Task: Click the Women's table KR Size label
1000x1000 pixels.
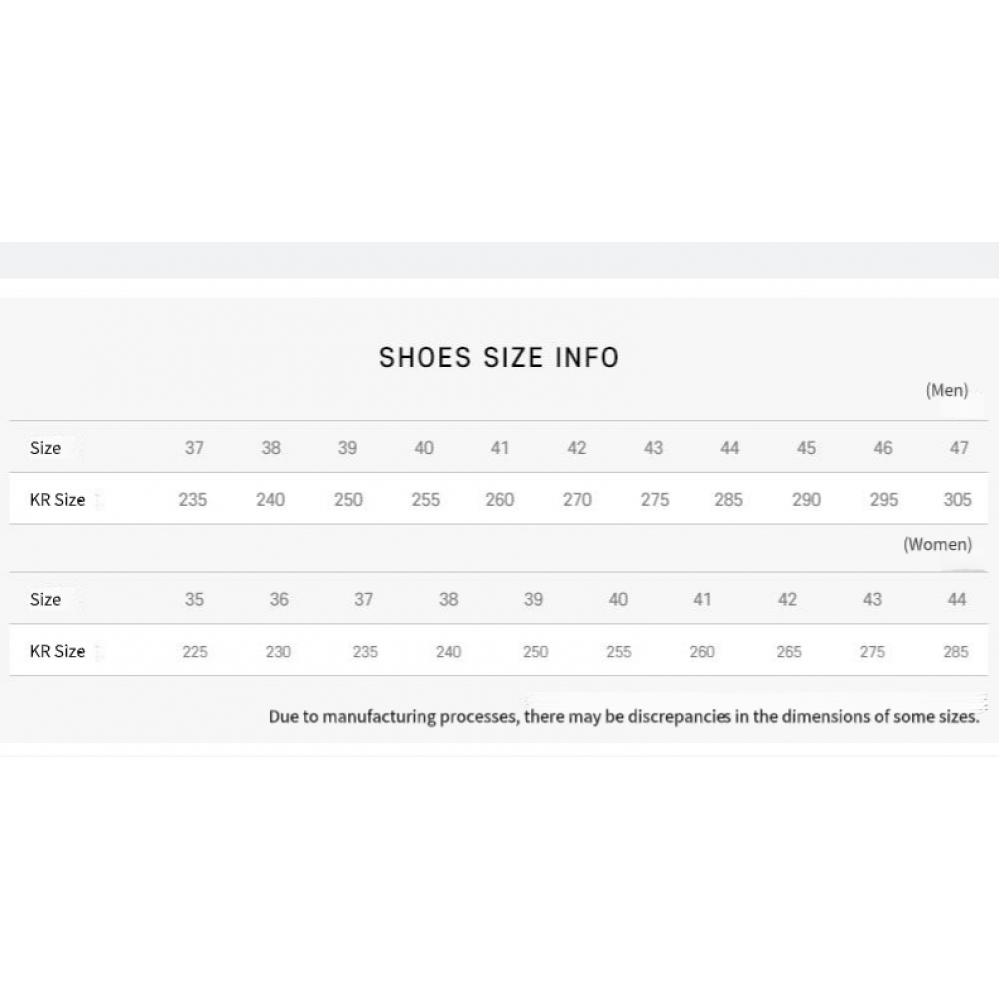Action: (57, 651)
